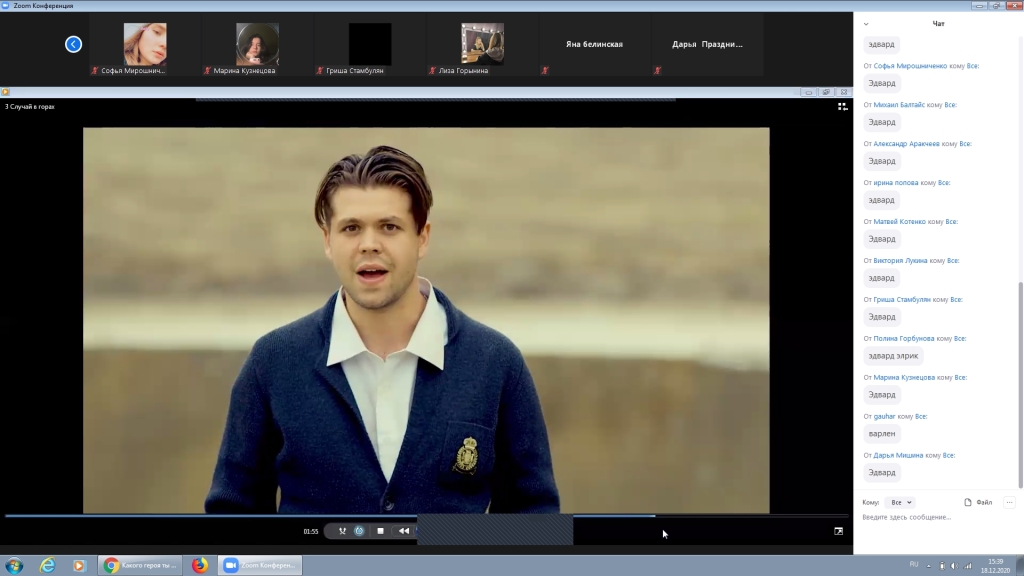Click the chat panel scrollbar
The image size is (1024, 576).
click(x=1020, y=385)
